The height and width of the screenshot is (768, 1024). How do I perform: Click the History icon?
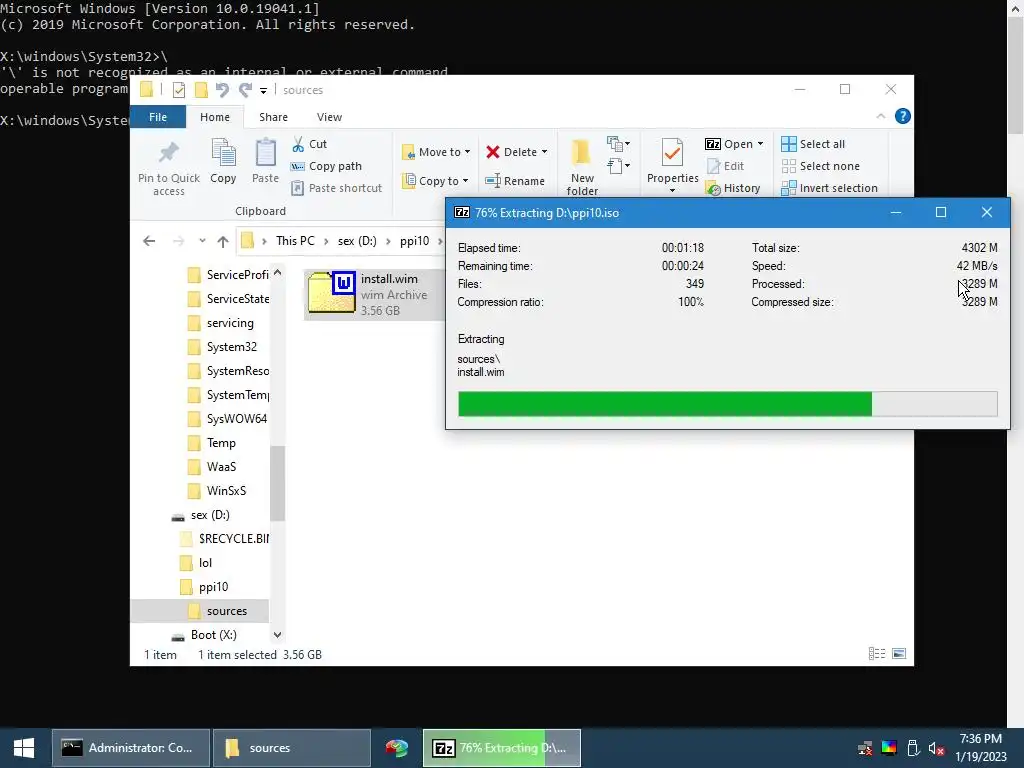coord(713,189)
